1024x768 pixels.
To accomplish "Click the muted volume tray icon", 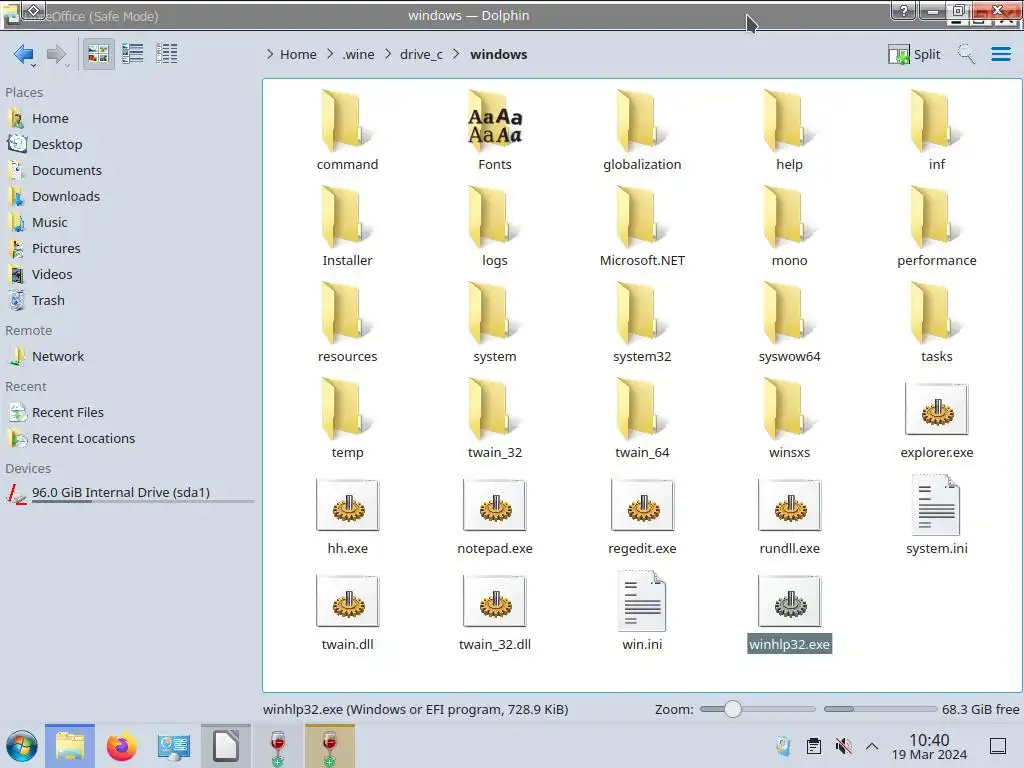I will (844, 746).
